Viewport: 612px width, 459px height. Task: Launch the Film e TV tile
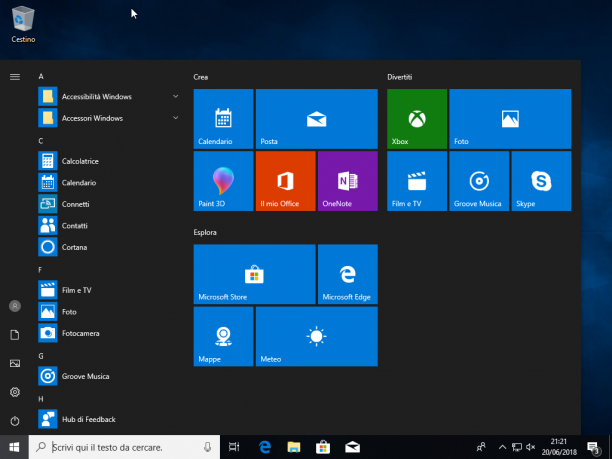tap(417, 181)
